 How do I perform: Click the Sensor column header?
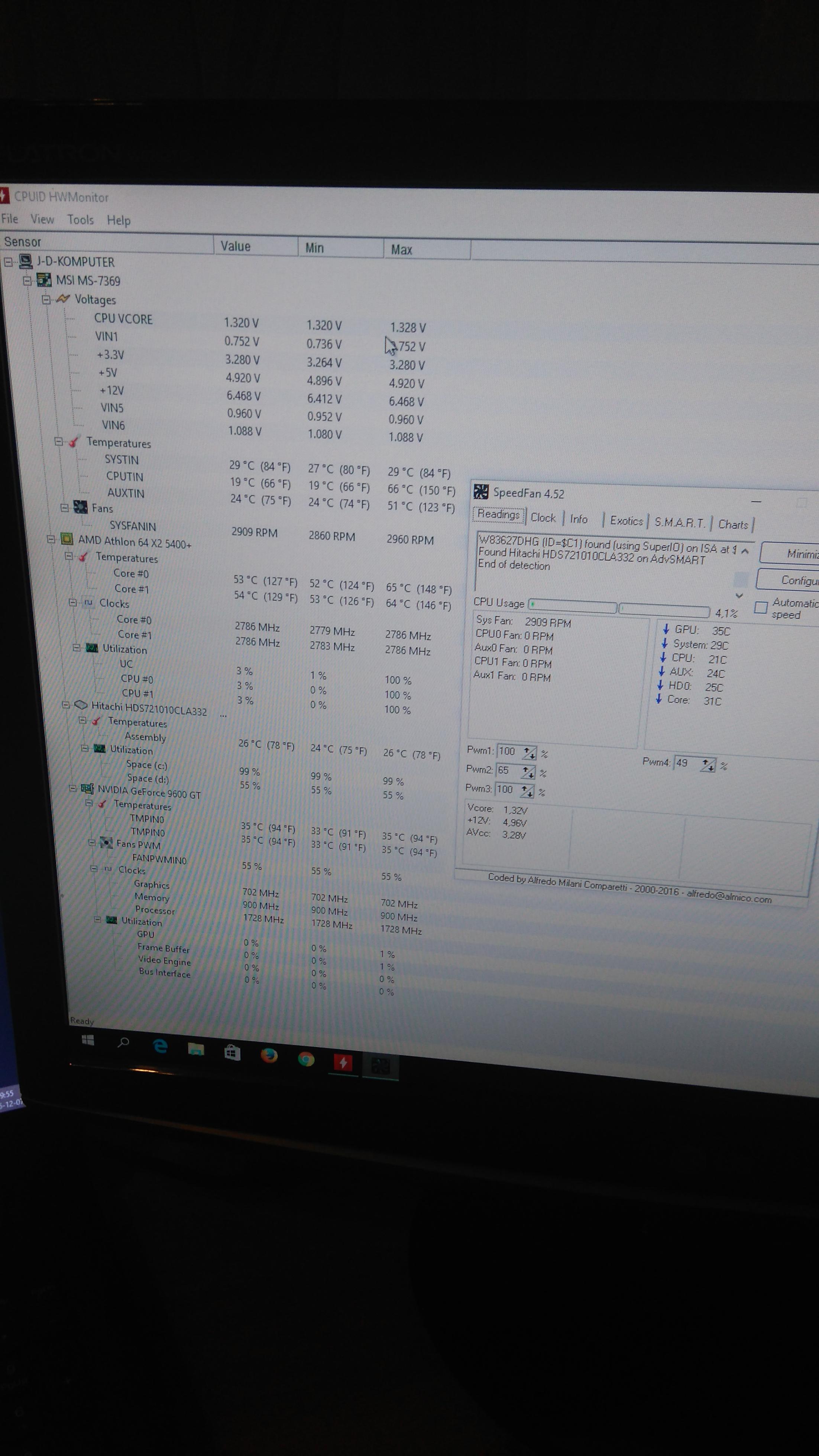click(107, 244)
